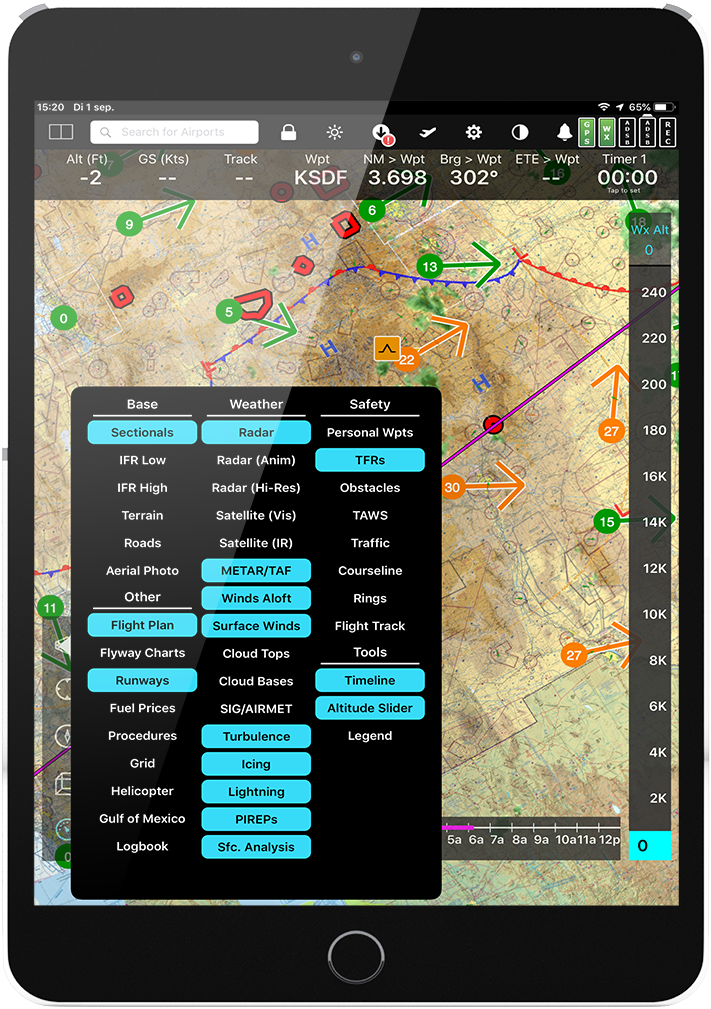This screenshot has height=1009, width=711.
Task: Open settings via the gear icon
Action: click(474, 132)
